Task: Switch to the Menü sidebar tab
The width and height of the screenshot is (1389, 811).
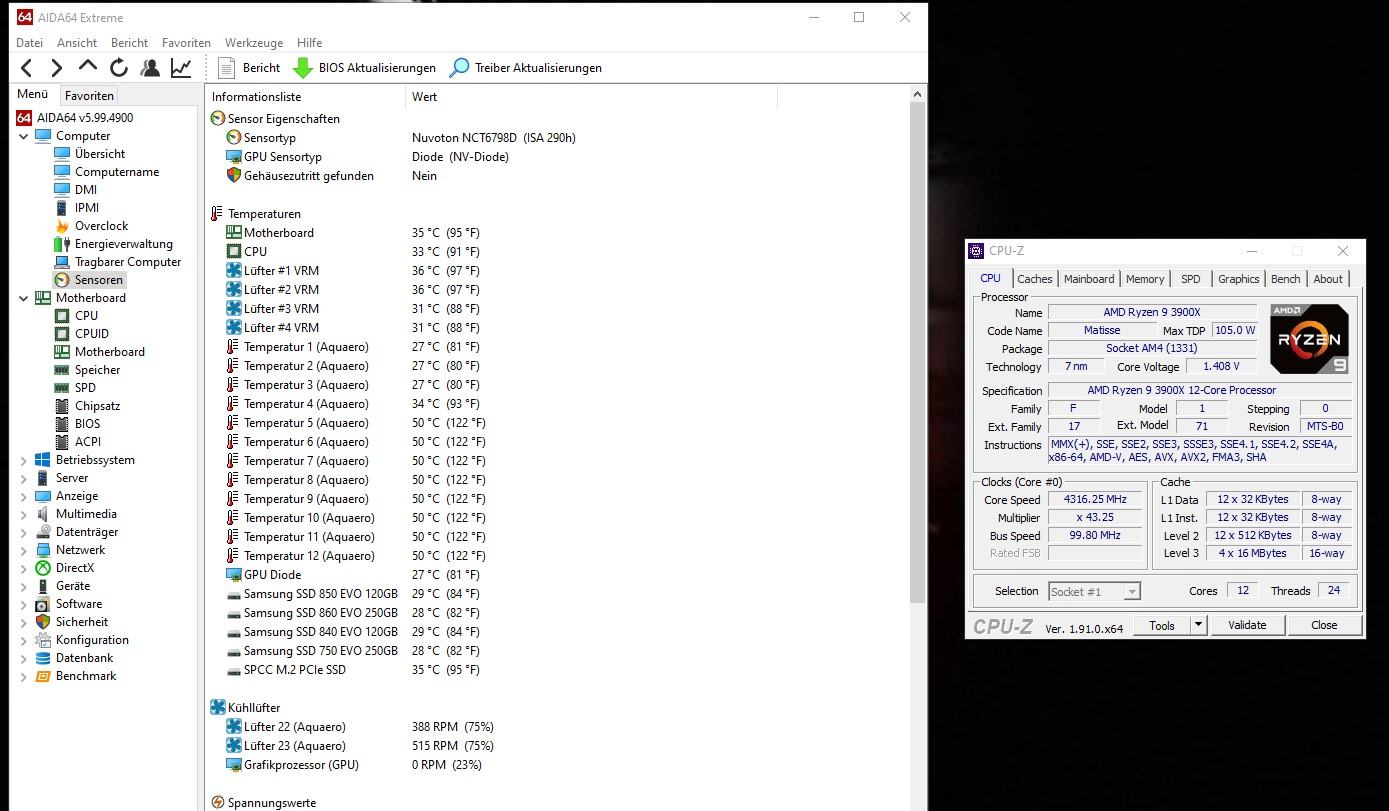Action: tap(33, 95)
